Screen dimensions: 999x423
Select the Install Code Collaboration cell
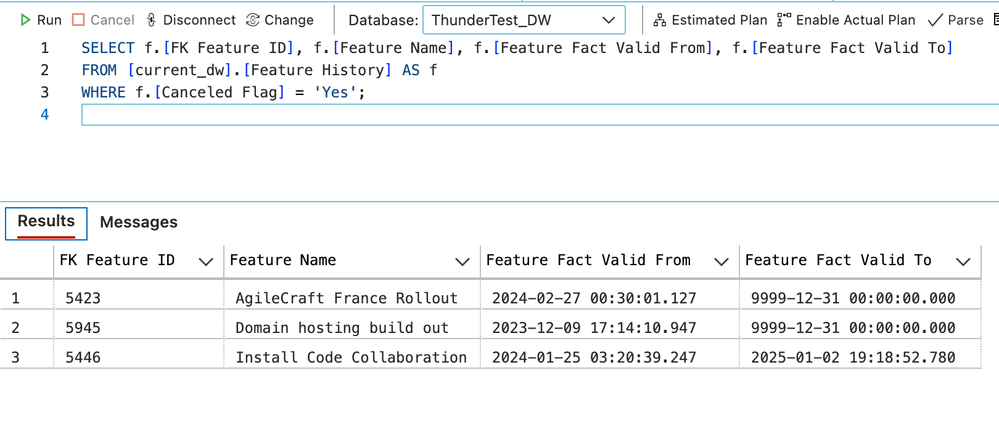click(352, 357)
